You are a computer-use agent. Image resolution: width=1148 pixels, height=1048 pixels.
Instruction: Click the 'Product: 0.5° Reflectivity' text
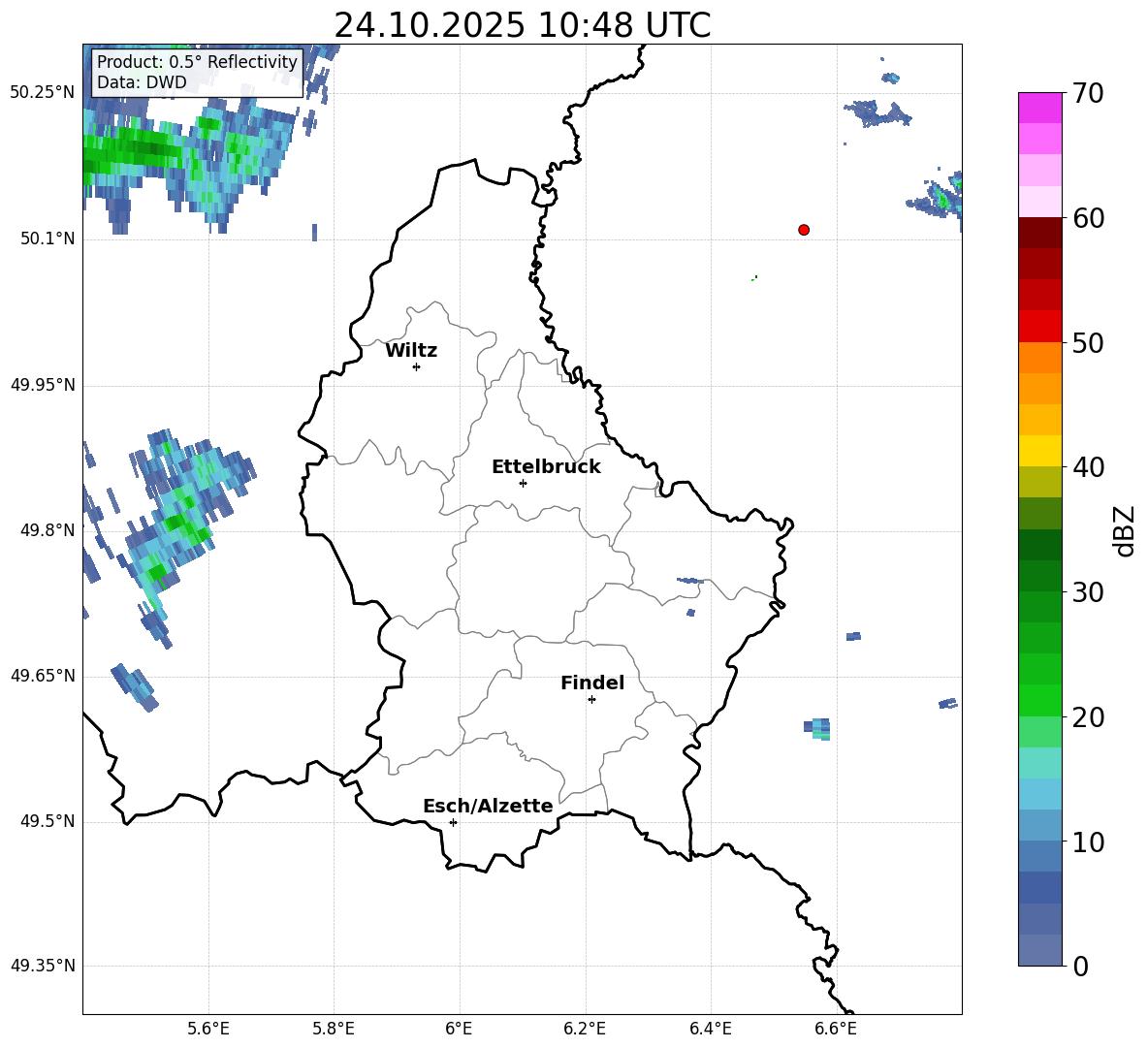click(x=197, y=61)
